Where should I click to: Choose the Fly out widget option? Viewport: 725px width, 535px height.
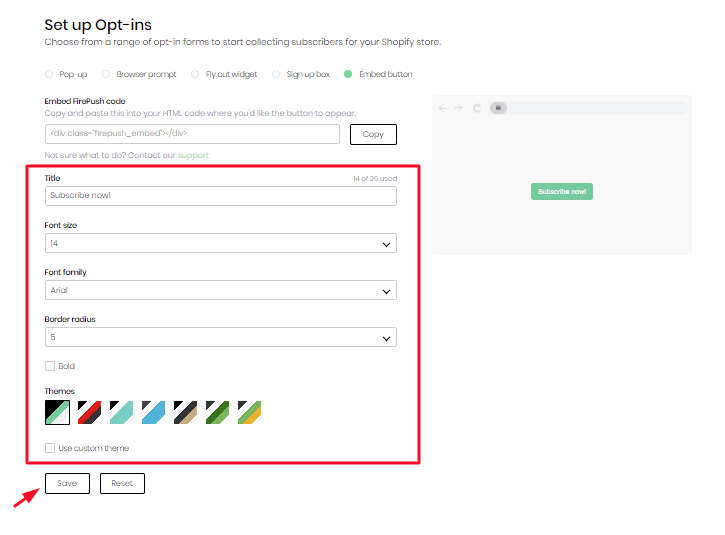tap(196, 74)
